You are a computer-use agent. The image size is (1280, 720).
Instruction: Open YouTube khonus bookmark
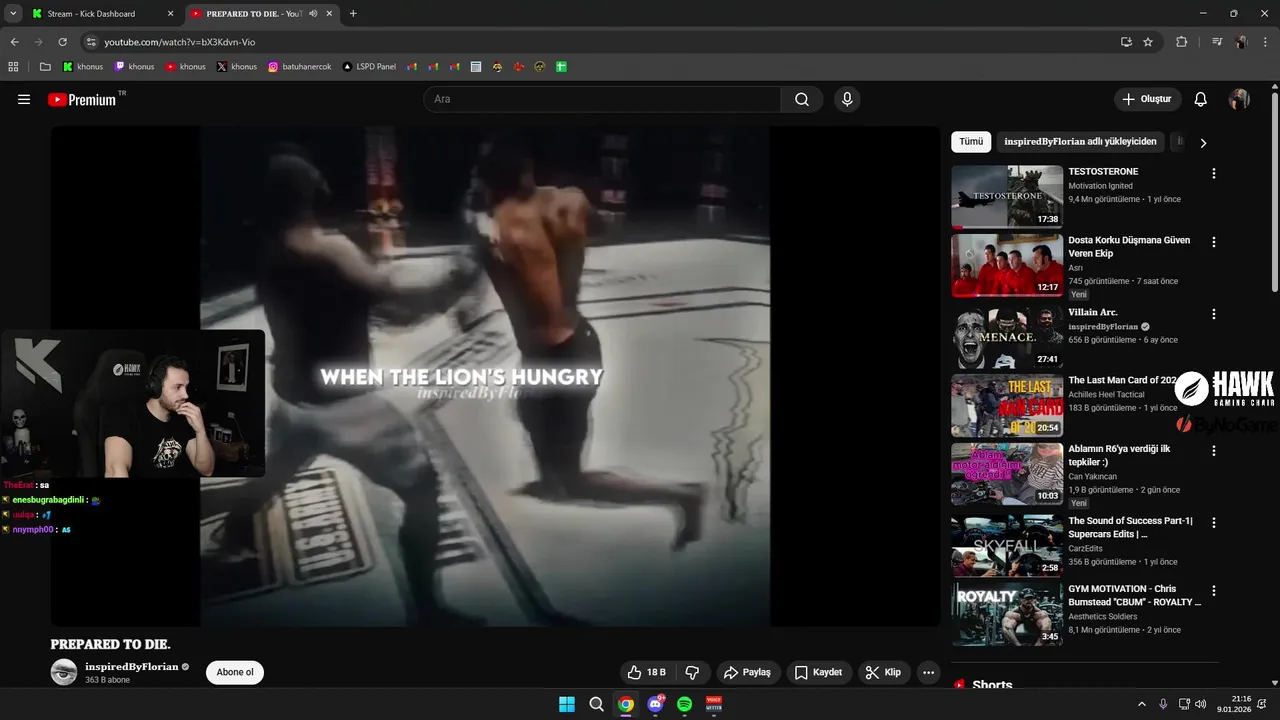[x=186, y=67]
